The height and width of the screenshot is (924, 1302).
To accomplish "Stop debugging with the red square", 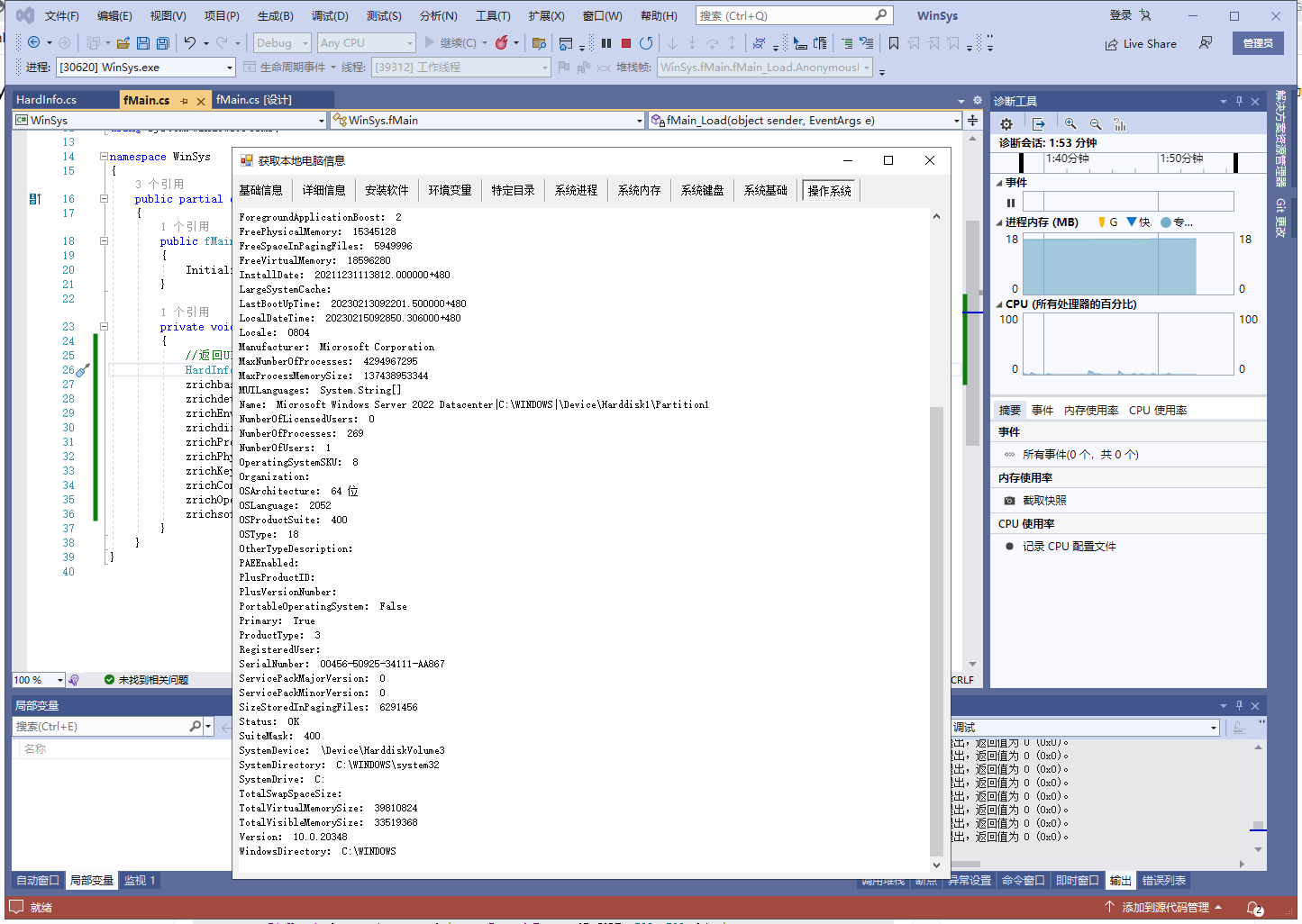I will (x=626, y=42).
